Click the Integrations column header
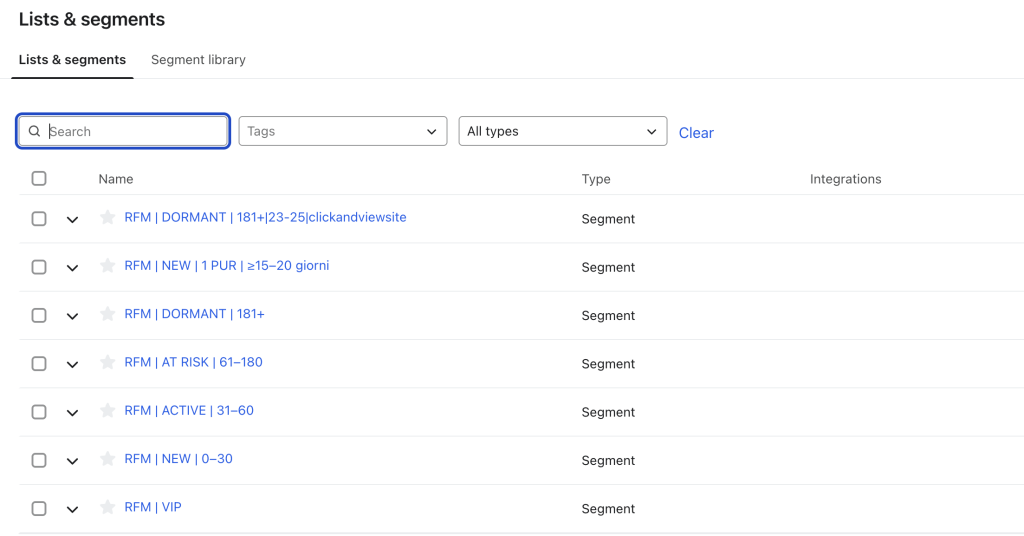Viewport: 1024px width, 536px height. point(846,179)
